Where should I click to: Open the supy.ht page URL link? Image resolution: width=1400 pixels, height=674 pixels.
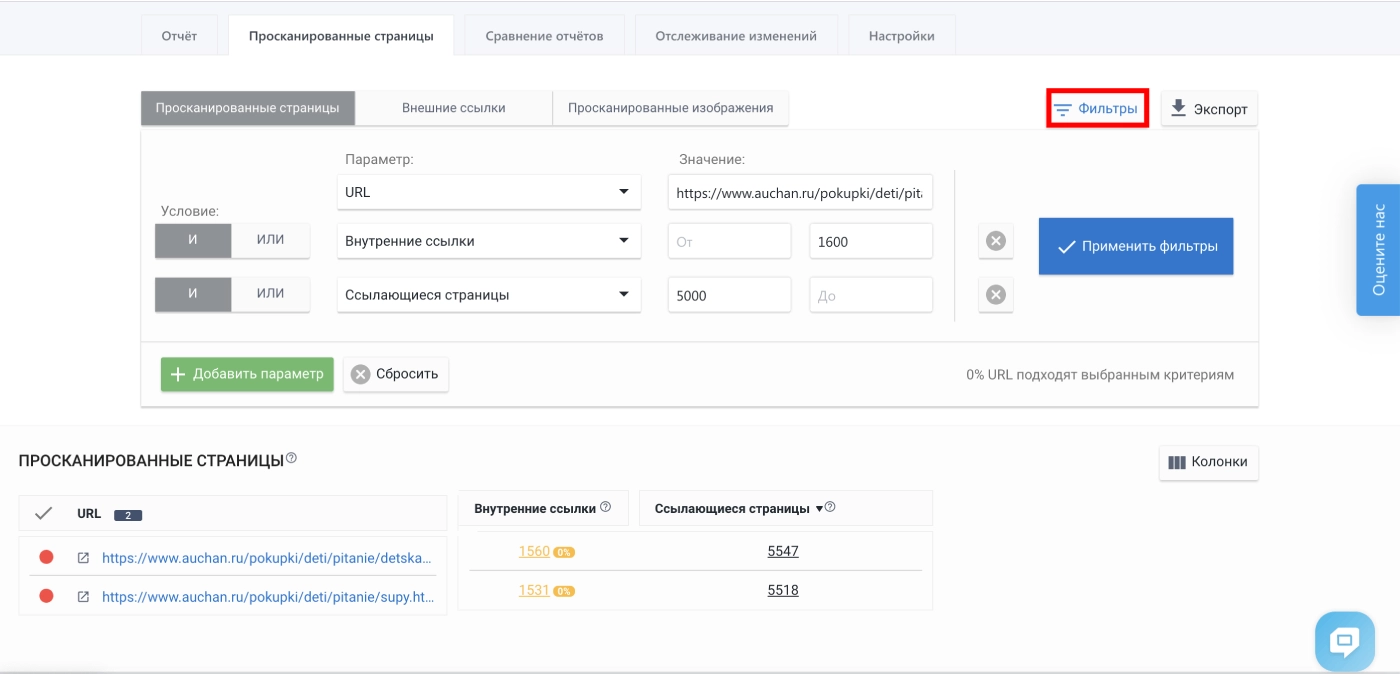point(268,596)
